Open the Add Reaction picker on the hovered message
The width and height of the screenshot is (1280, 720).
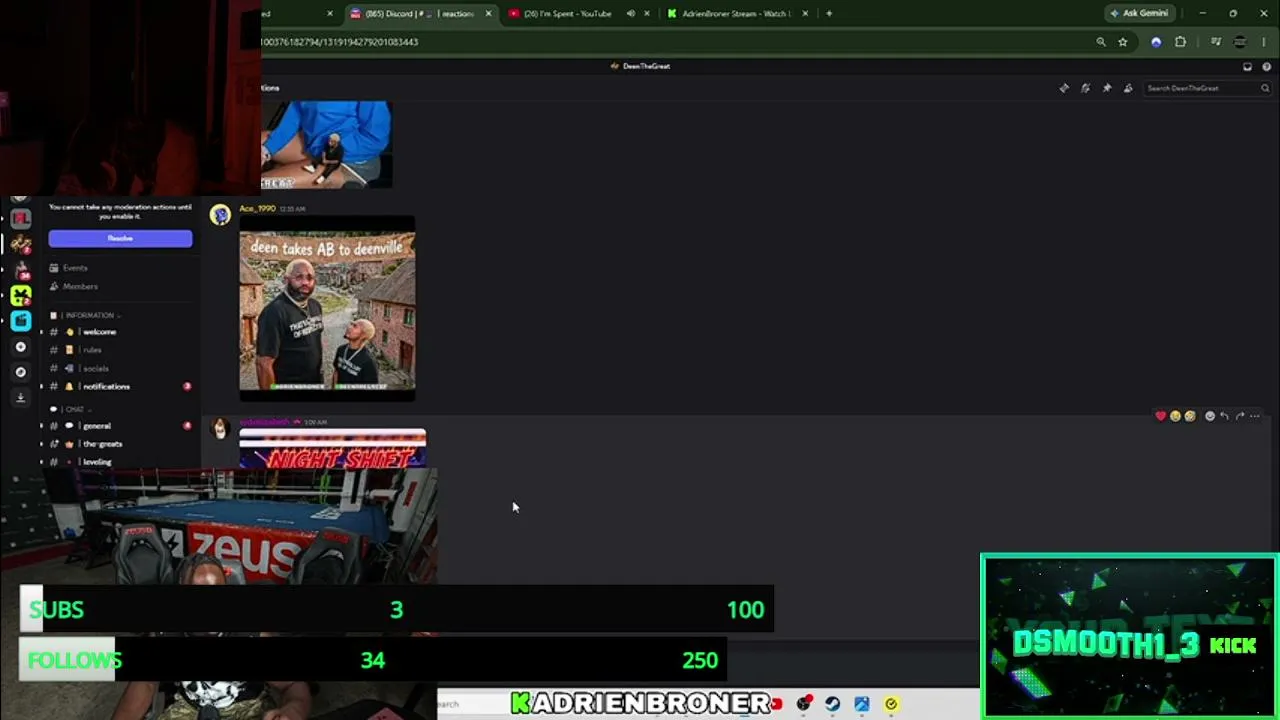(1209, 416)
